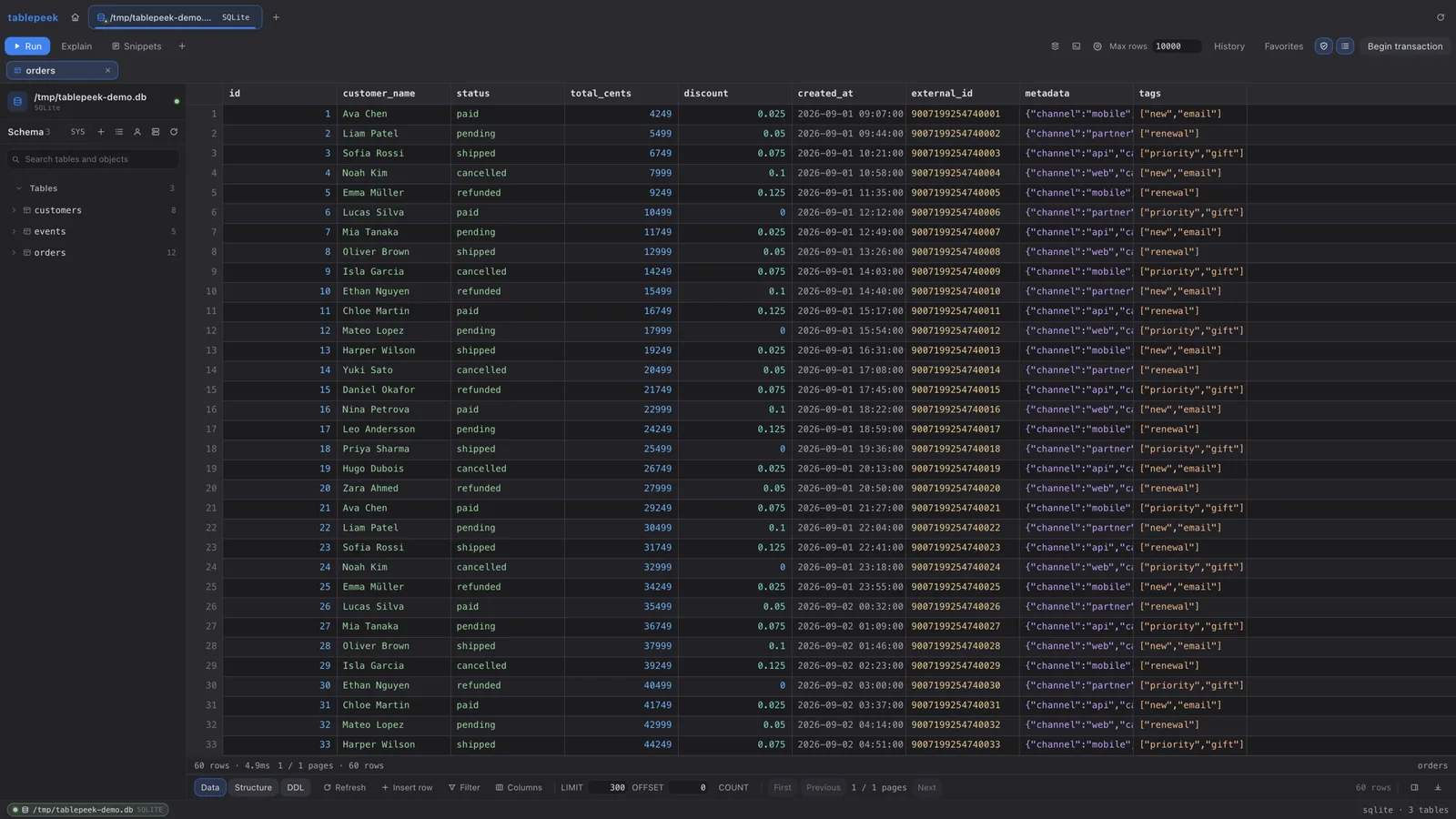Screen dimensions: 1456x819
Task: Expand the orders table in schema tree
Action: click(x=14, y=253)
